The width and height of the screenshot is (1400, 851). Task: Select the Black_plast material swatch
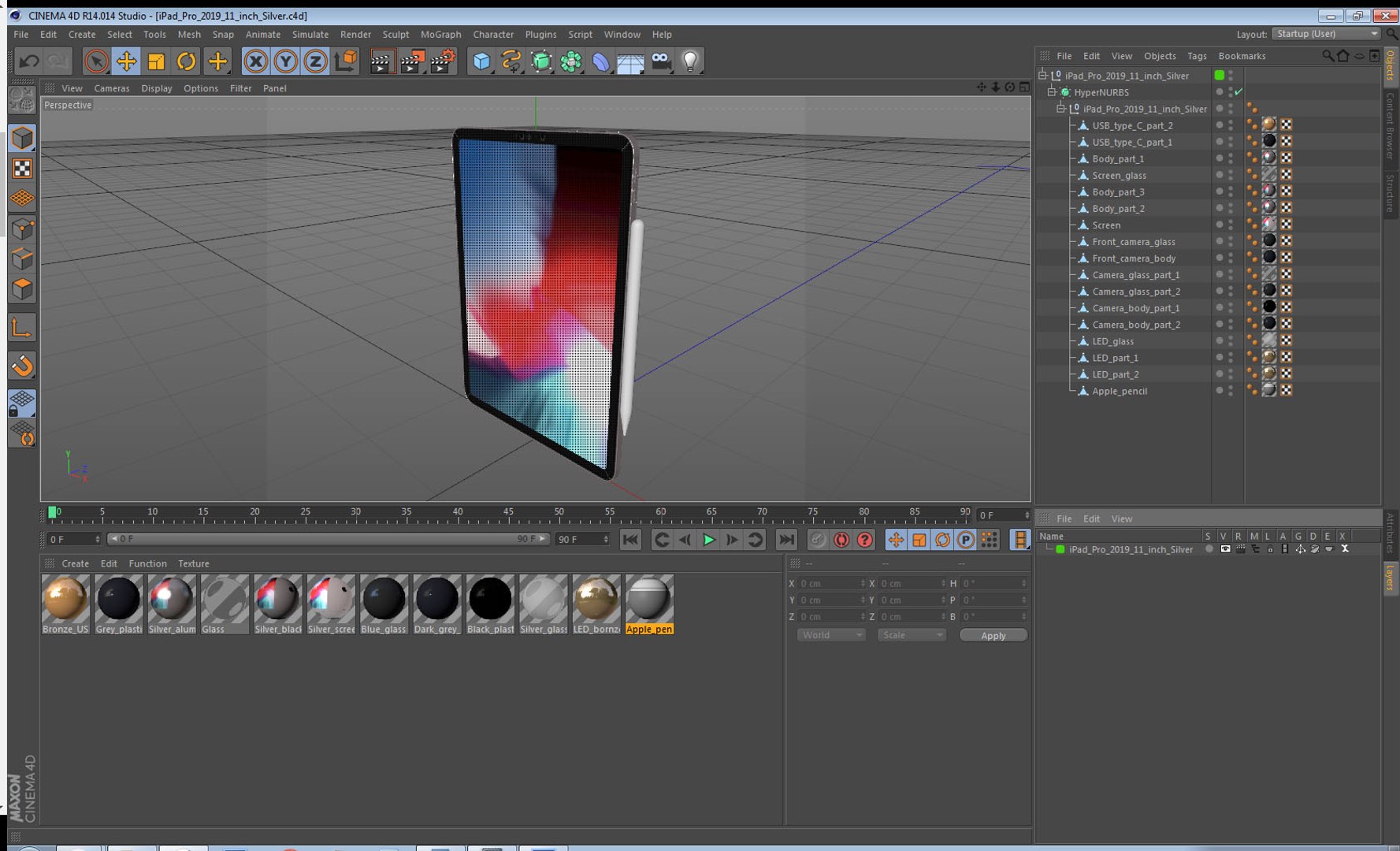click(490, 604)
